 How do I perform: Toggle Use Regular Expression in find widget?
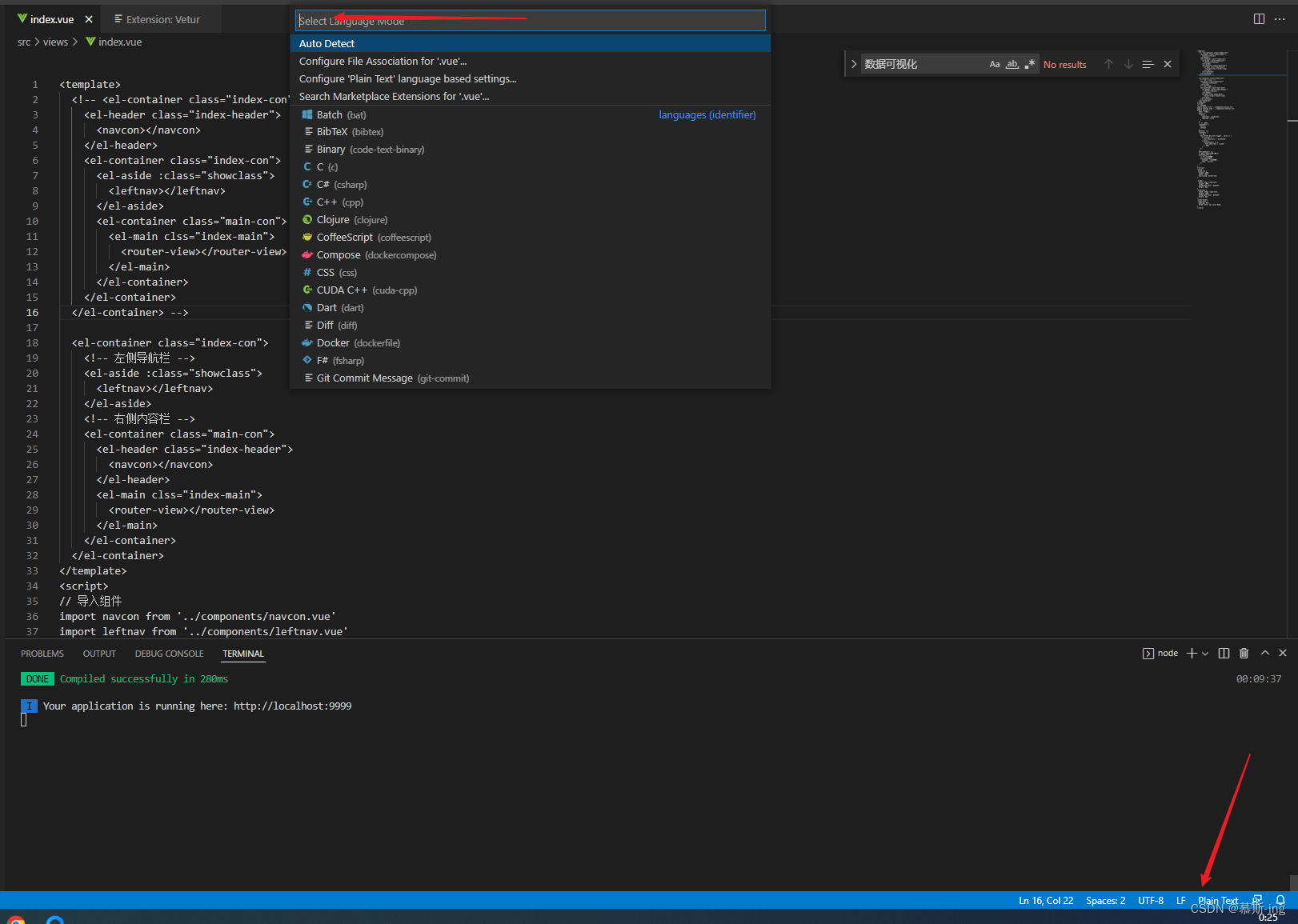click(1030, 64)
